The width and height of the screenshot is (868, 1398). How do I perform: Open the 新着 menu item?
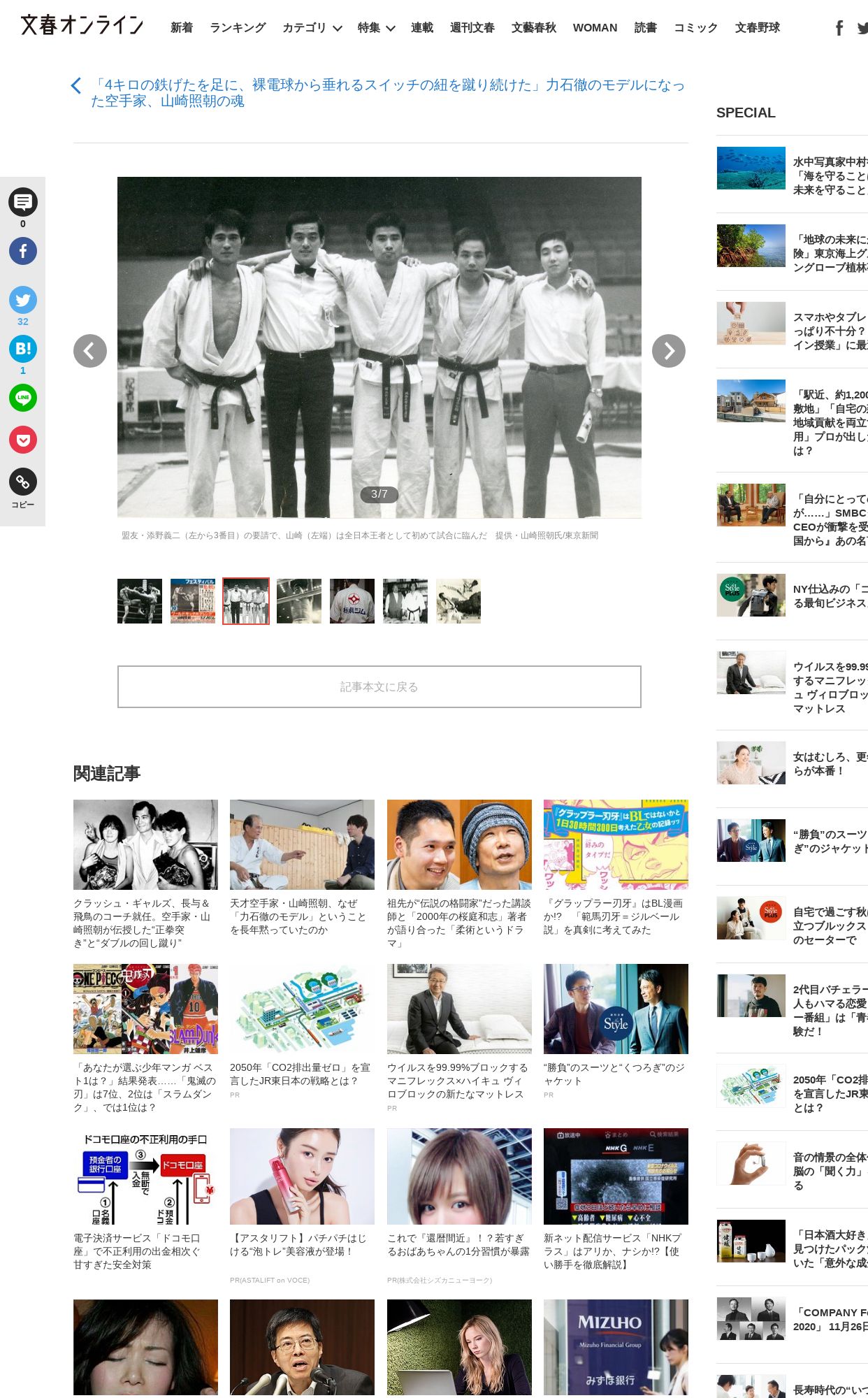click(182, 28)
